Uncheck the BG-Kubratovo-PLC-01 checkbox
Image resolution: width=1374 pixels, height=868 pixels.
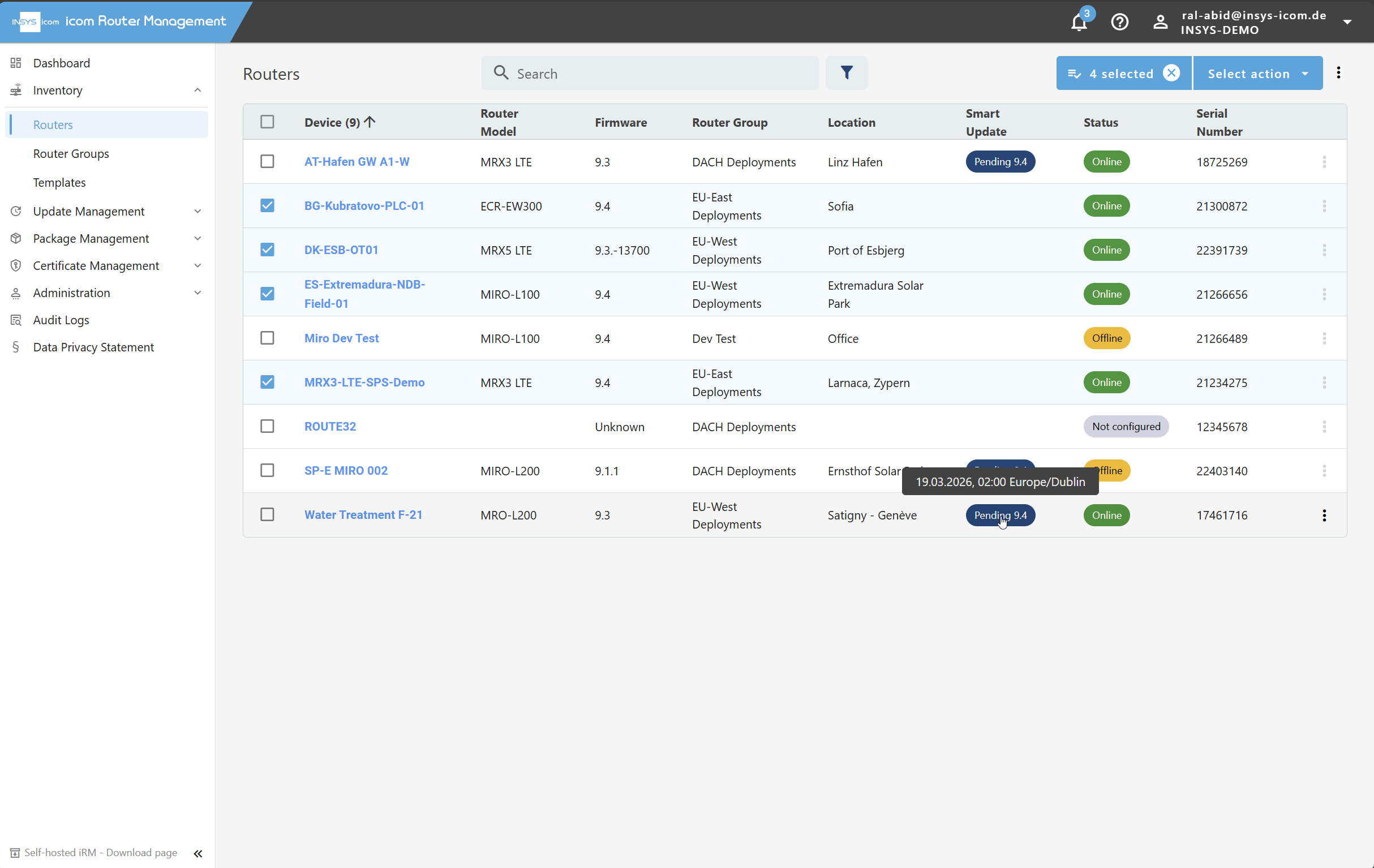[267, 205]
